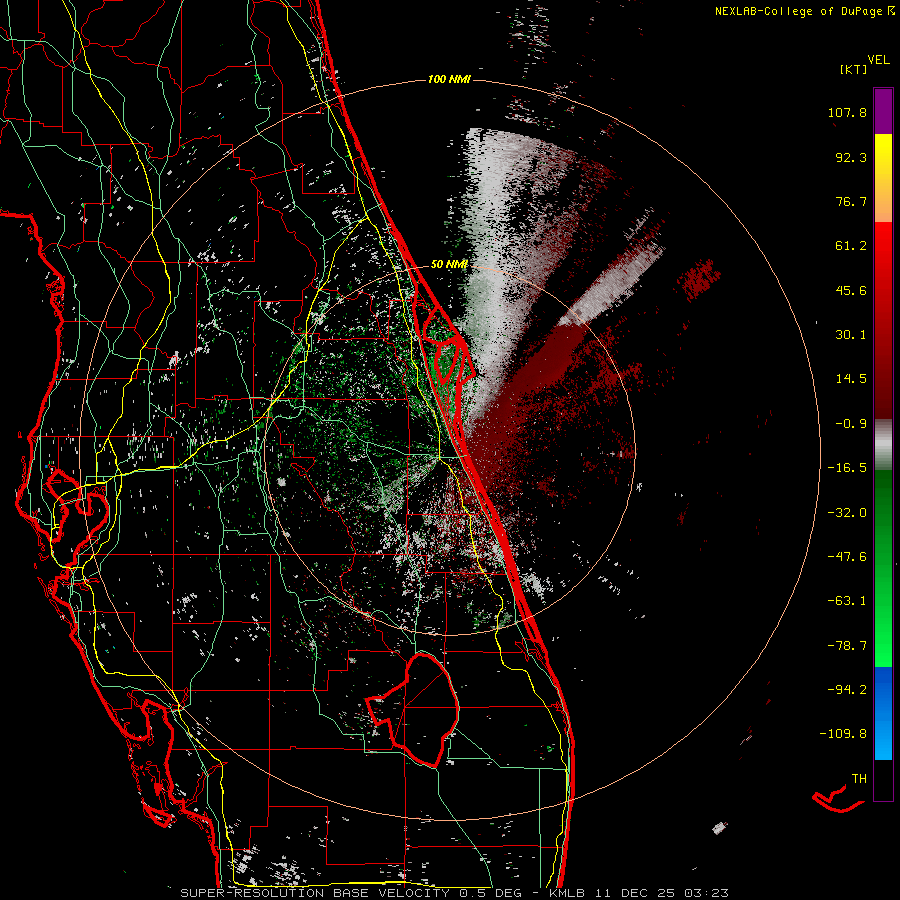Viewport: 900px width, 900px height.
Task: Click the 100 NMI range ring label
Action: (449, 79)
